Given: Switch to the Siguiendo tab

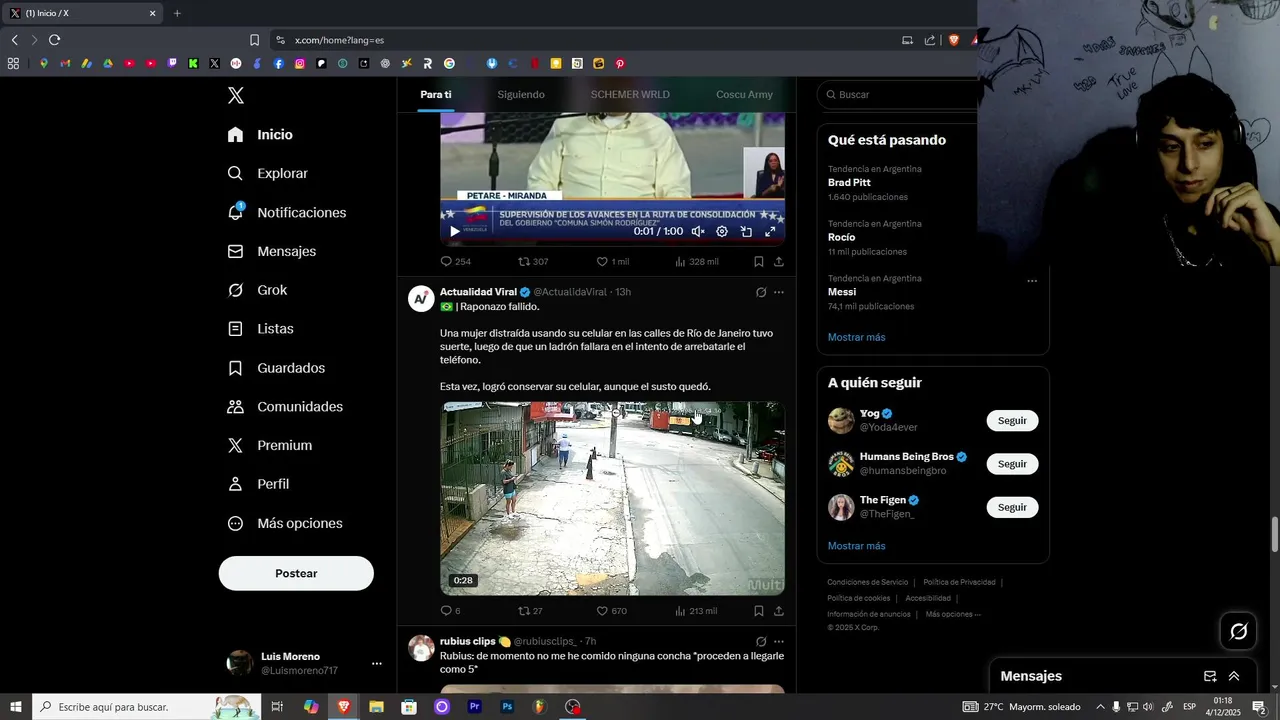Looking at the screenshot, I should 521,94.
